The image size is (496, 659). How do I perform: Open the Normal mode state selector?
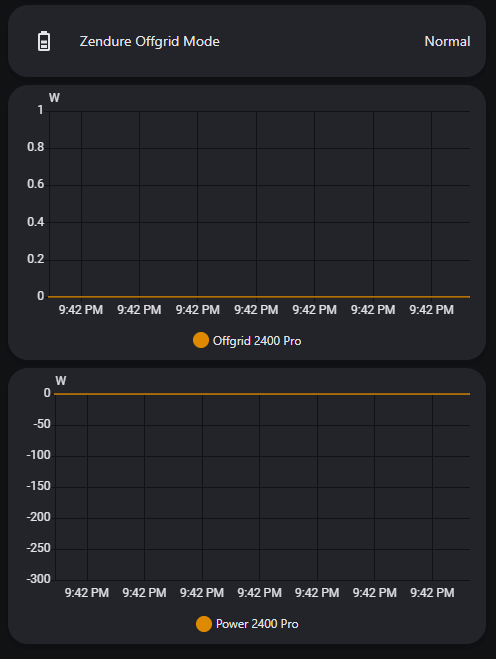(447, 41)
